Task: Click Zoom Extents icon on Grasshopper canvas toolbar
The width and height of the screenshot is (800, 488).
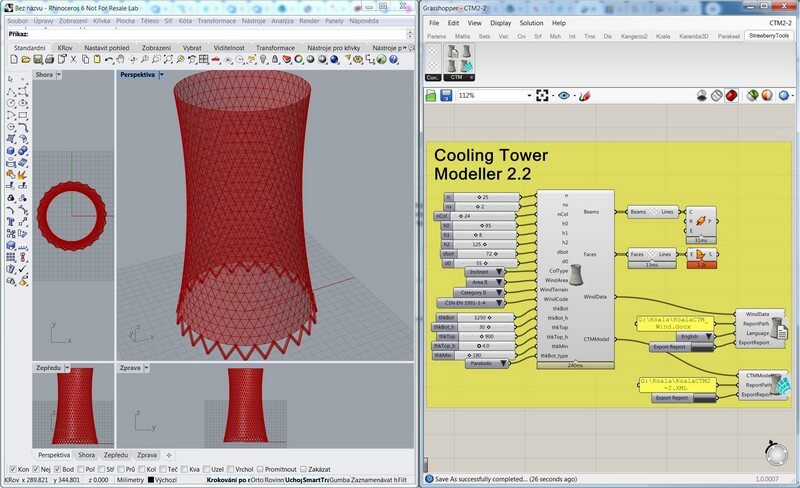Action: point(542,96)
